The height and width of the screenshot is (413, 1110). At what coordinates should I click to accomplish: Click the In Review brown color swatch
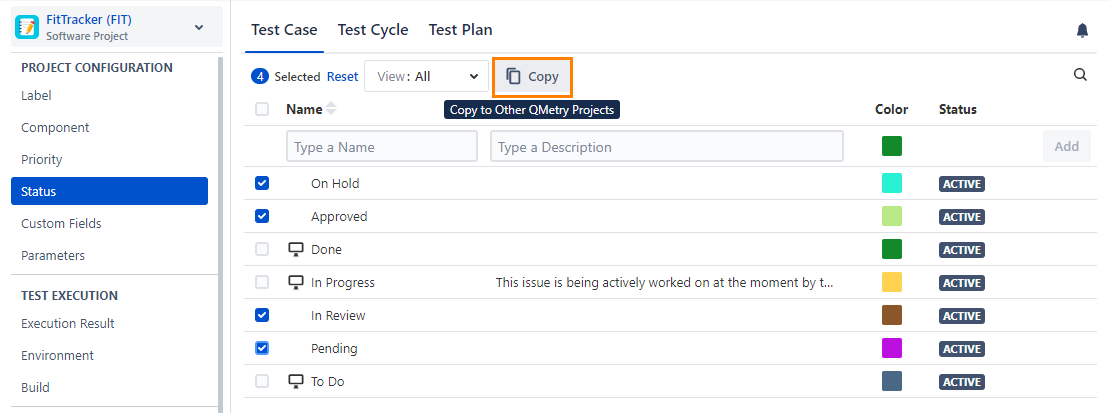click(x=892, y=315)
